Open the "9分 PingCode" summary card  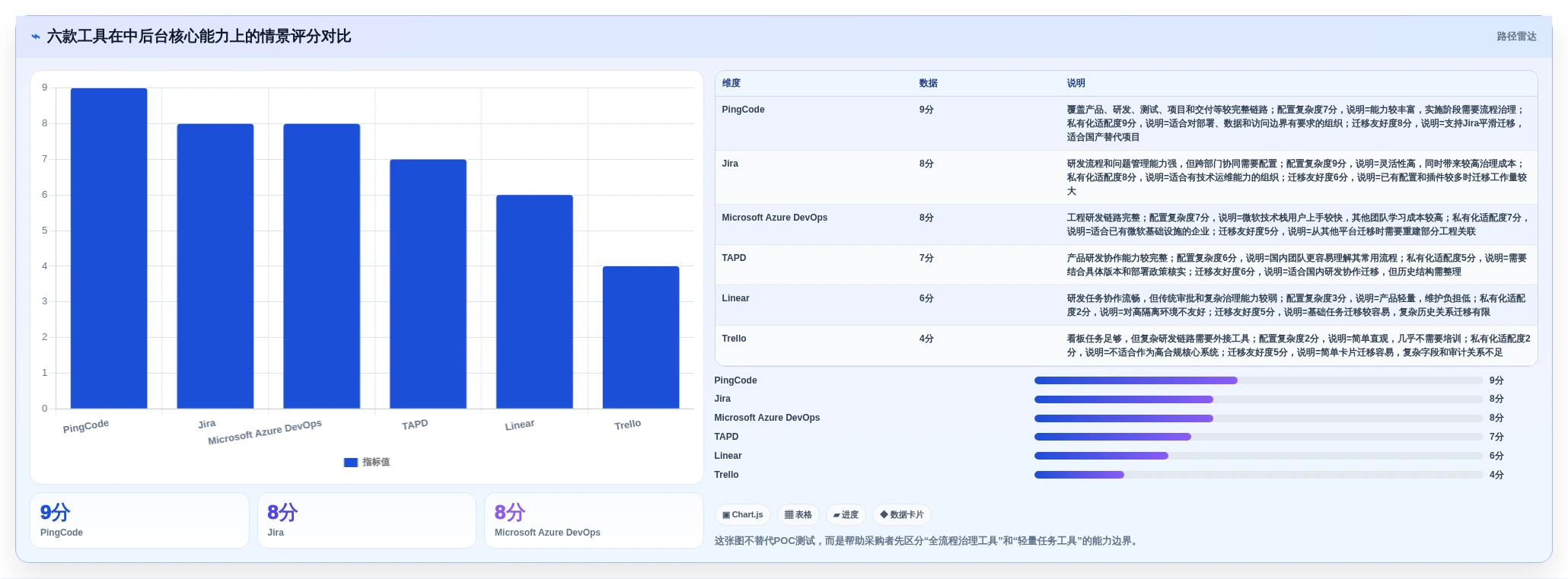point(139,520)
